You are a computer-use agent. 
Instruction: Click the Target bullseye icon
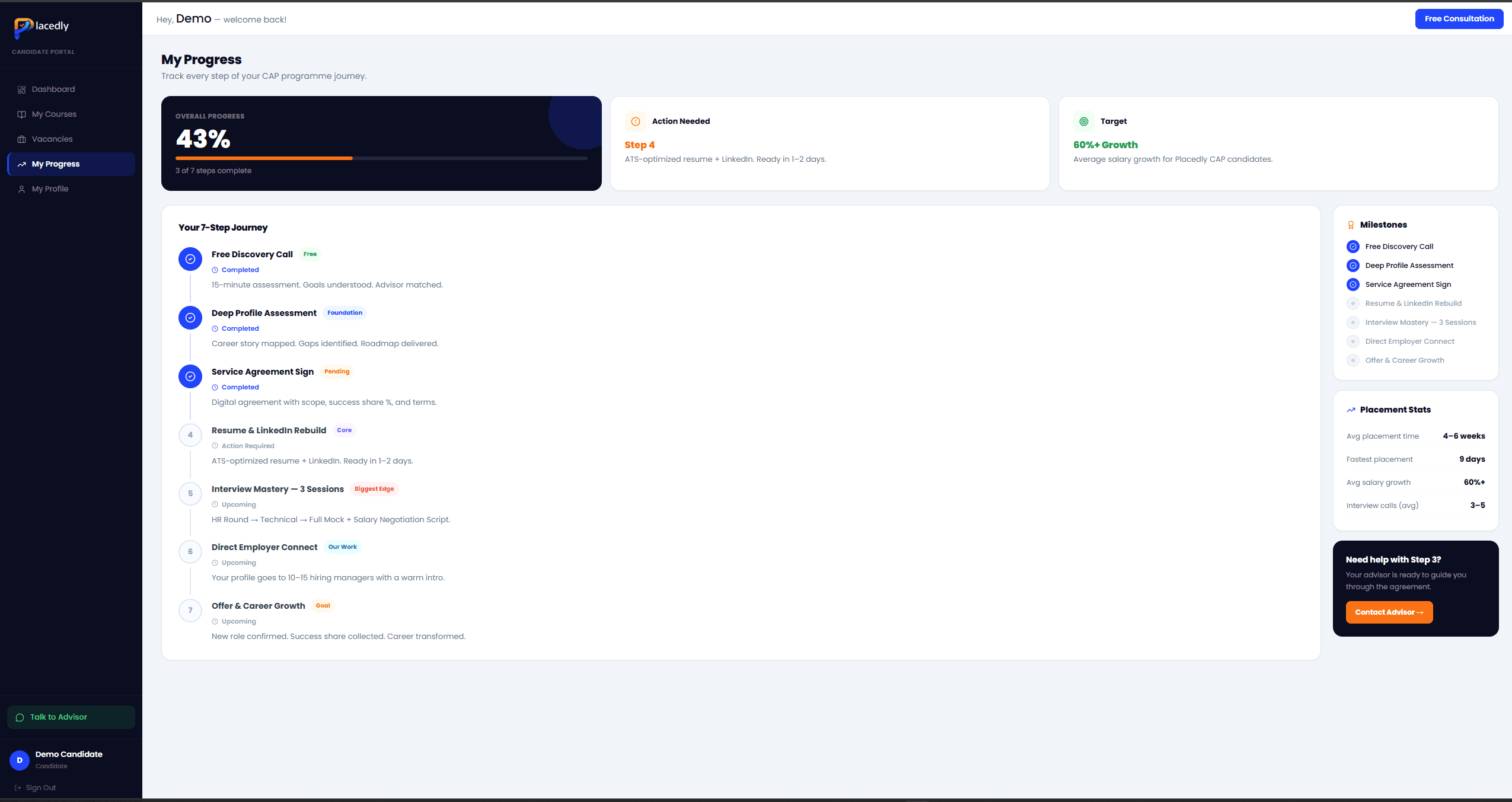tap(1084, 122)
